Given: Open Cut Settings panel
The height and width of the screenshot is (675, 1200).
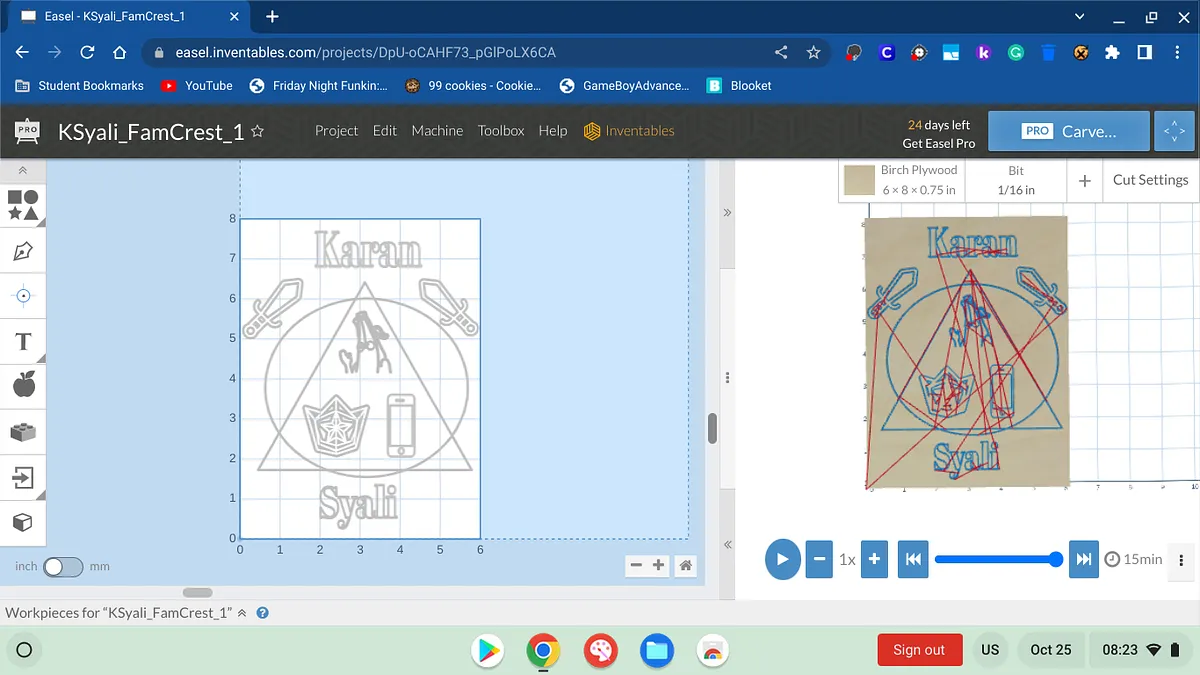Looking at the screenshot, I should (1150, 180).
